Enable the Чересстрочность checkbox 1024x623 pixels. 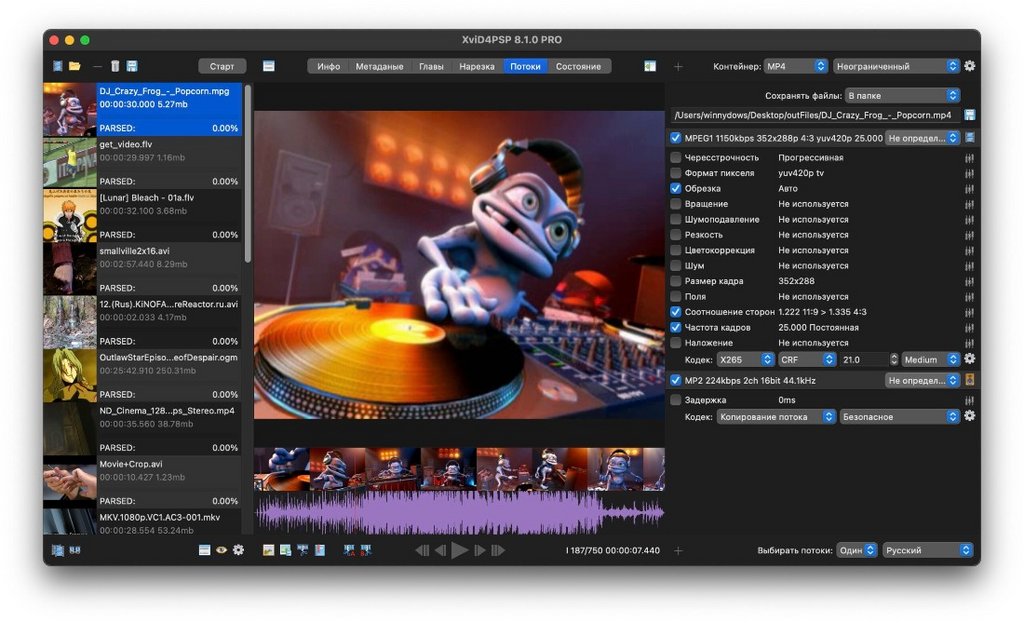(x=676, y=157)
